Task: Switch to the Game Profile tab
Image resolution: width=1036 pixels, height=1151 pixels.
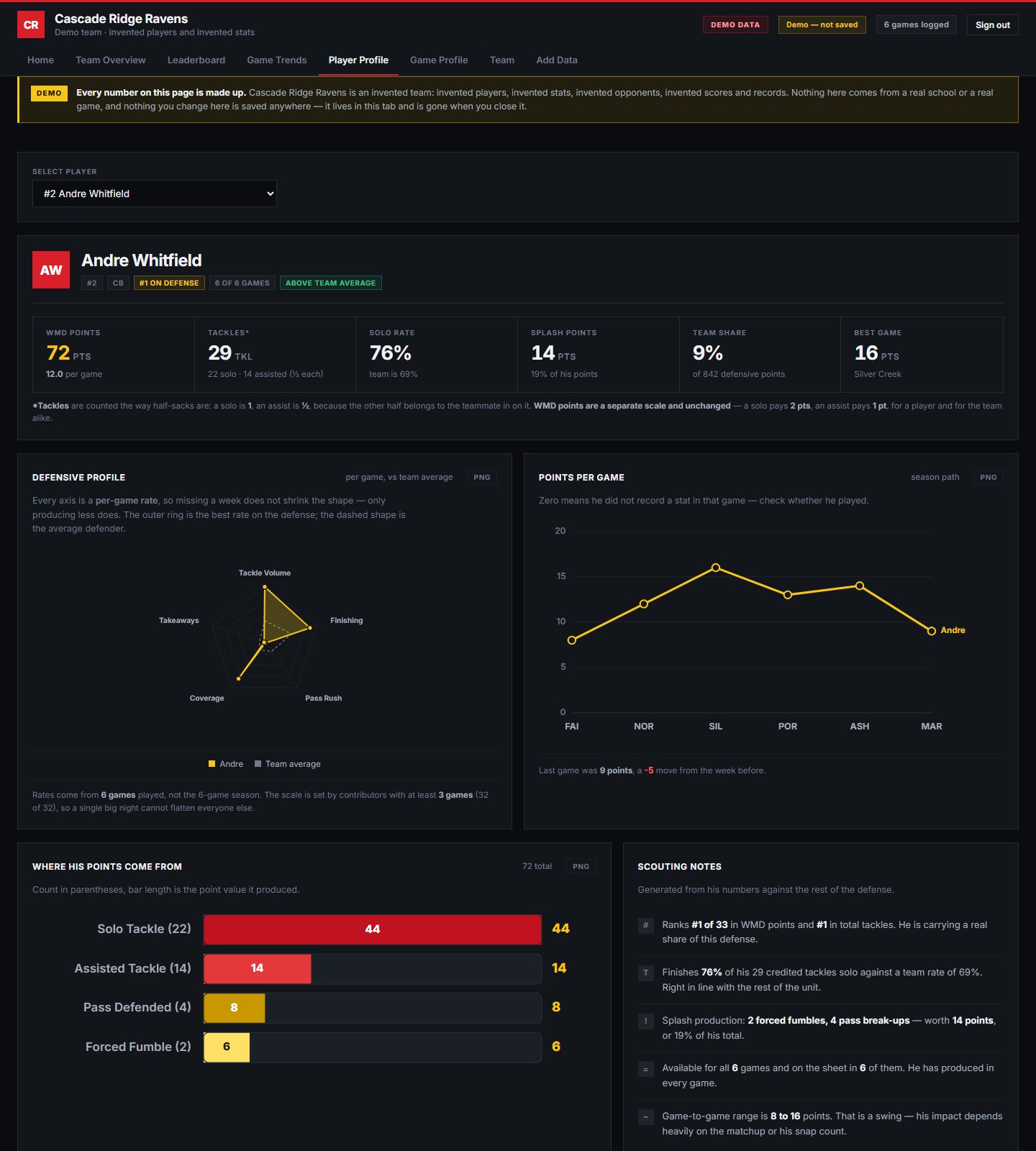Action: [x=439, y=60]
